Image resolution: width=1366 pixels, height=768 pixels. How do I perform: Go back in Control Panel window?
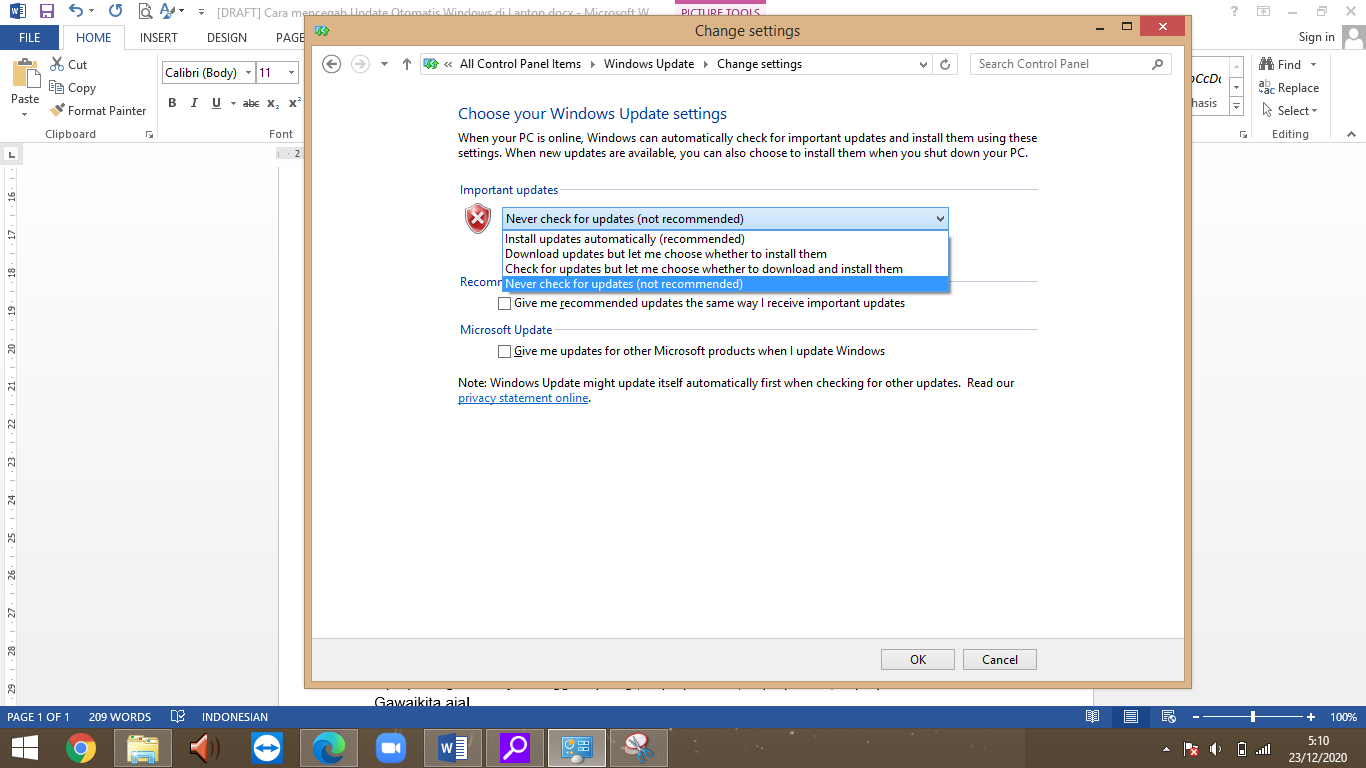[332, 64]
